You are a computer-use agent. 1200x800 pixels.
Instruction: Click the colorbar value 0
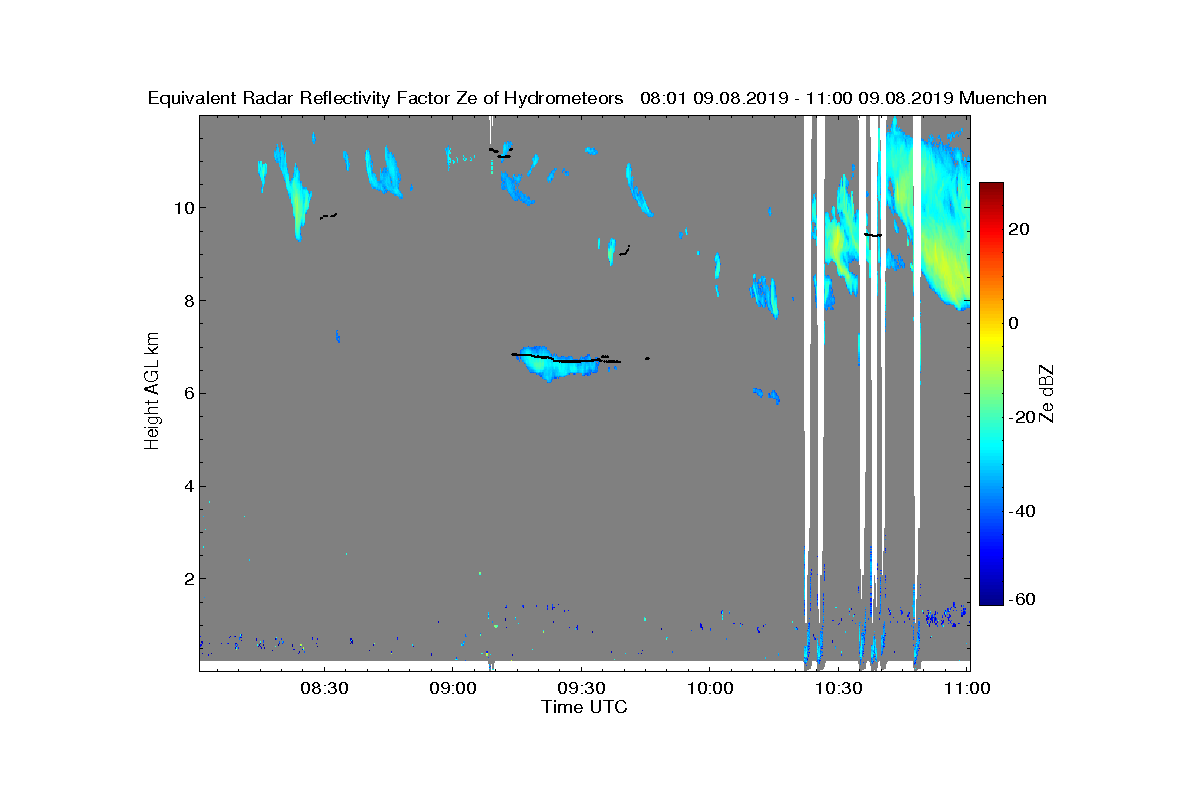[x=1014, y=323]
